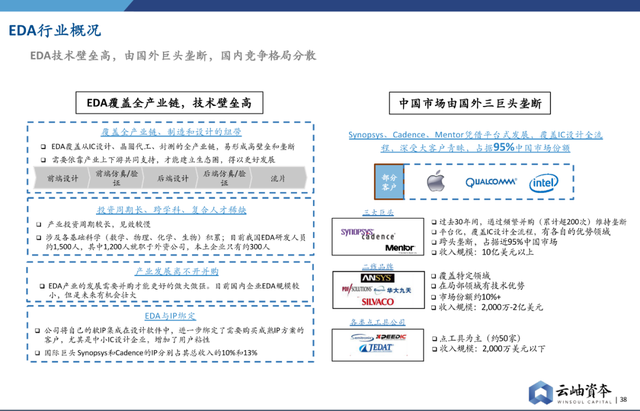Image resolution: width=640 pixels, height=411 pixels.
Task: Click underlined Synopsys、Cadence、Mentor statement
Action: point(476,141)
